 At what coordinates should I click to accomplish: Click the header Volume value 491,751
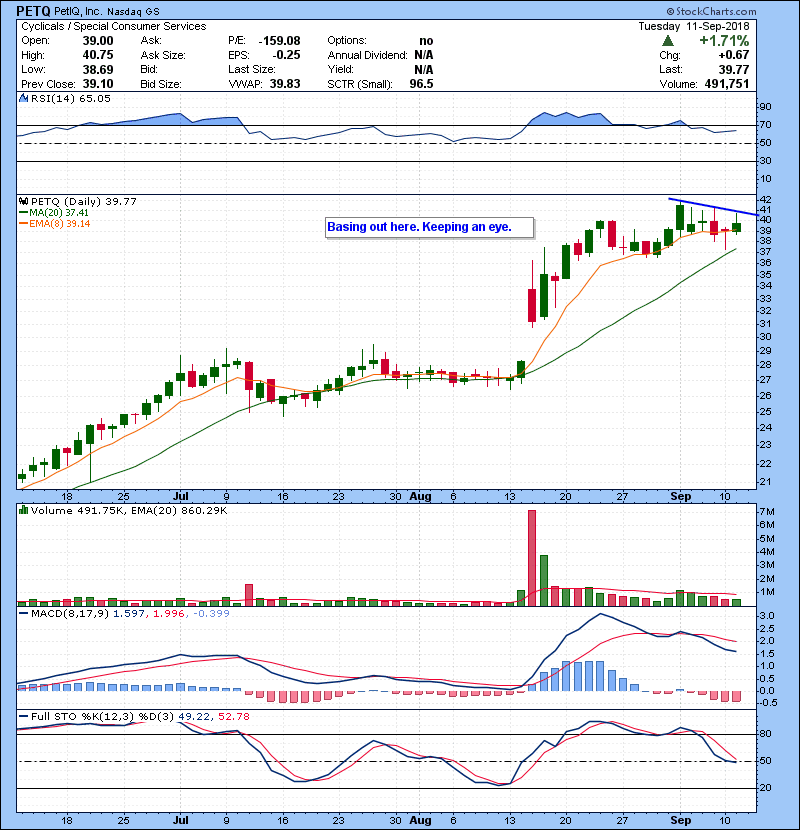tap(727, 84)
